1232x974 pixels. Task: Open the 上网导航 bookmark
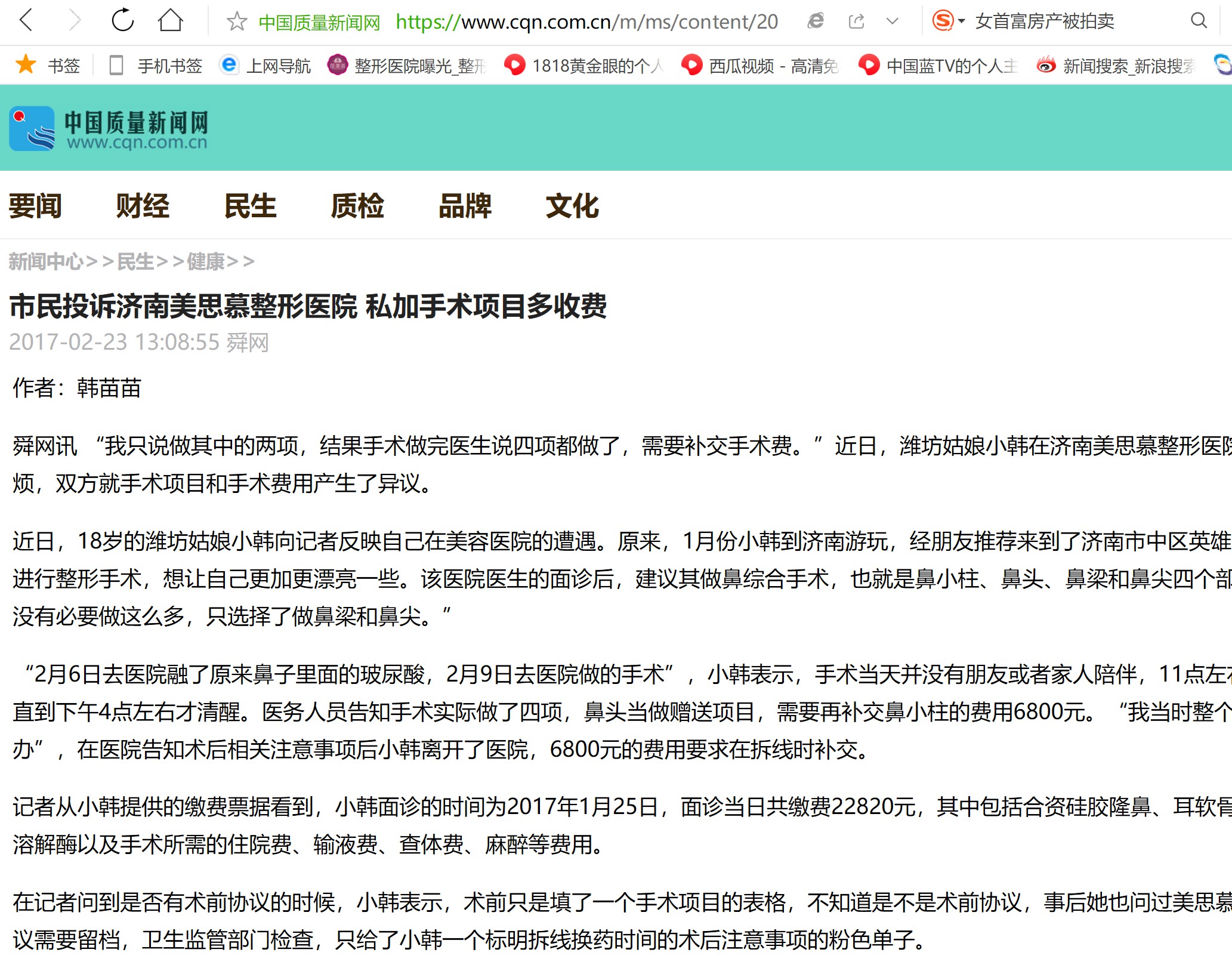(265, 65)
